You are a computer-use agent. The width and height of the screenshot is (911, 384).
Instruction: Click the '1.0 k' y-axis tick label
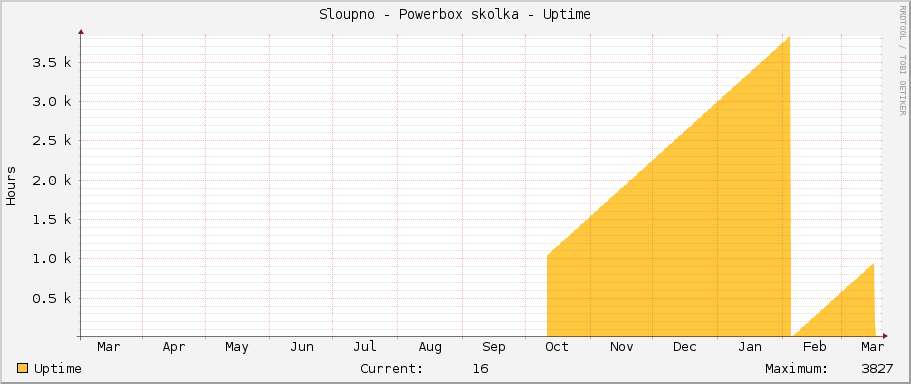[x=52, y=259]
